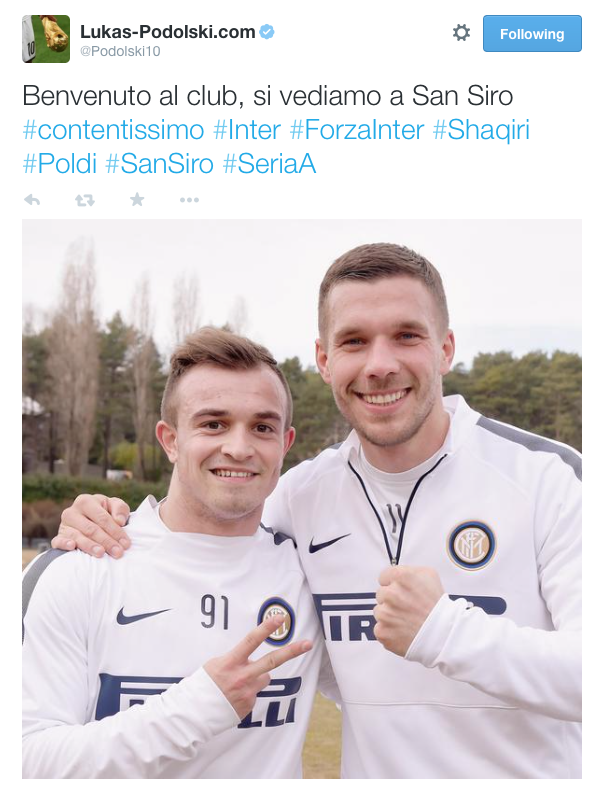This screenshot has height=794, width=611.
Task: Retweet this tweet with the retweet icon
Action: click(x=85, y=200)
